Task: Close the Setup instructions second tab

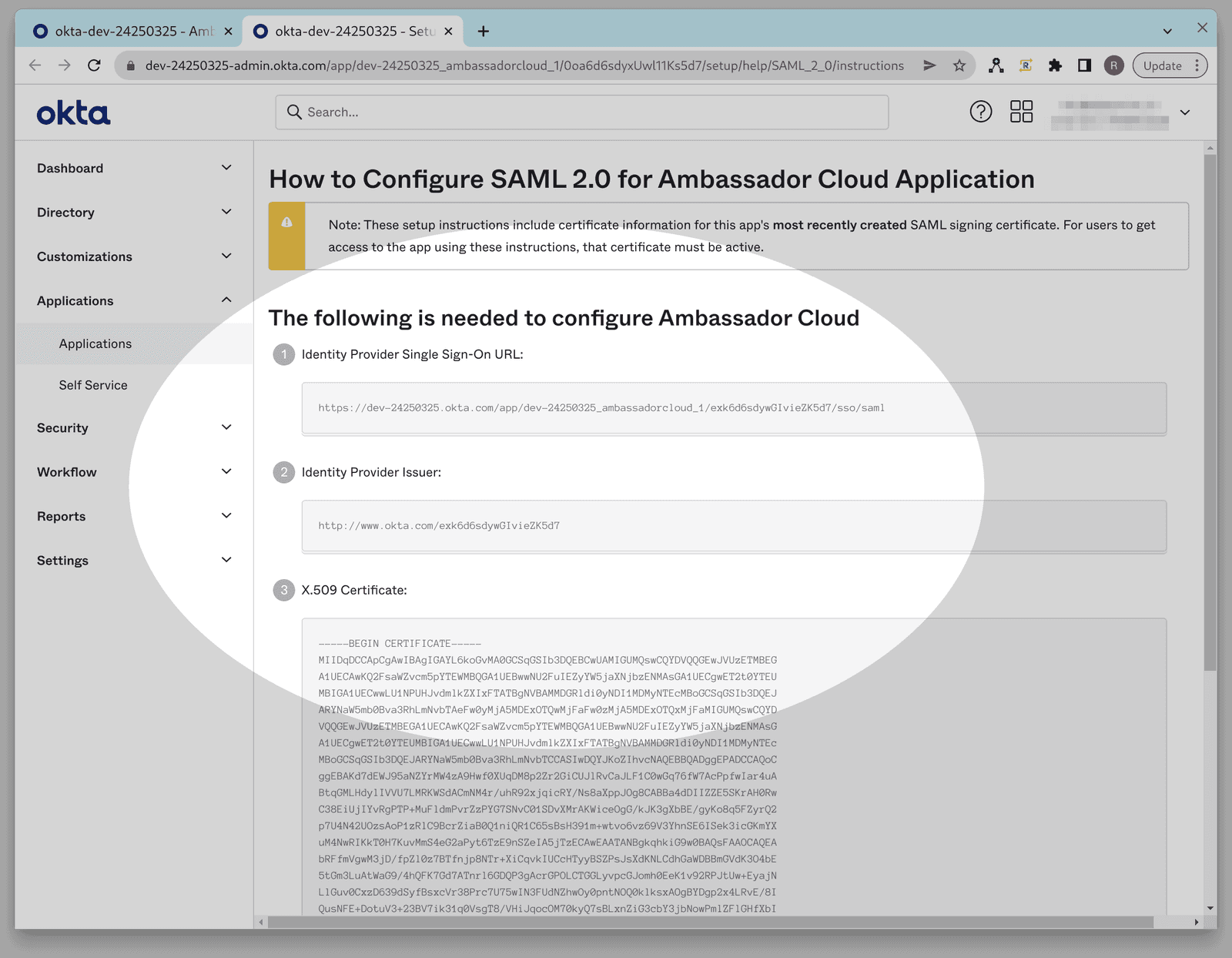Action: (448, 31)
